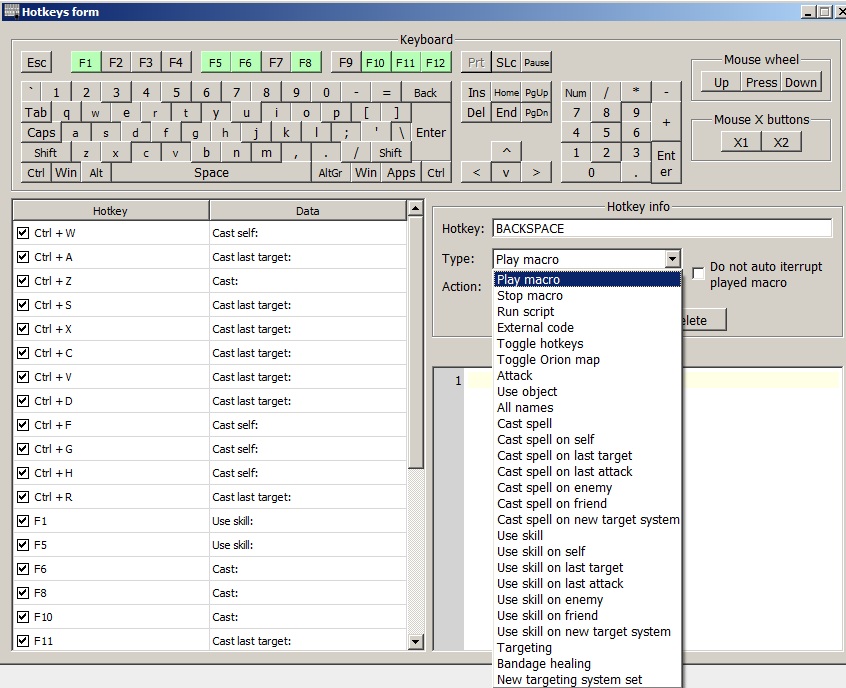Toggle the Ctrl + R hotkey checkbox

pos(23,497)
